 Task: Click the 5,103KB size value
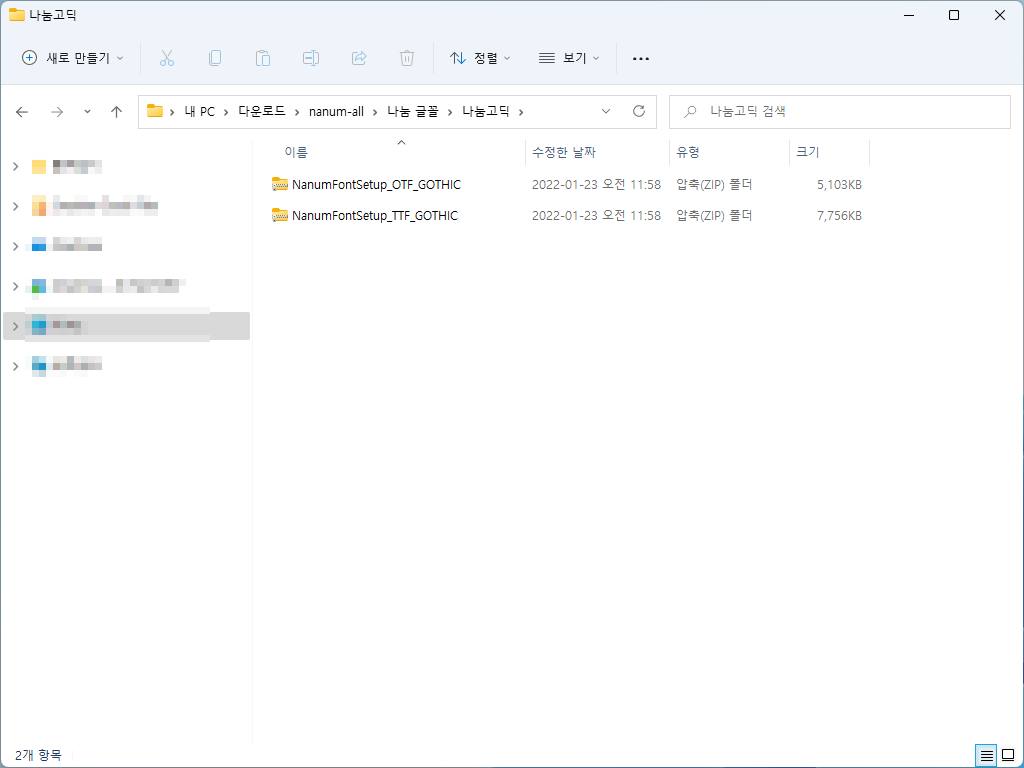point(839,185)
